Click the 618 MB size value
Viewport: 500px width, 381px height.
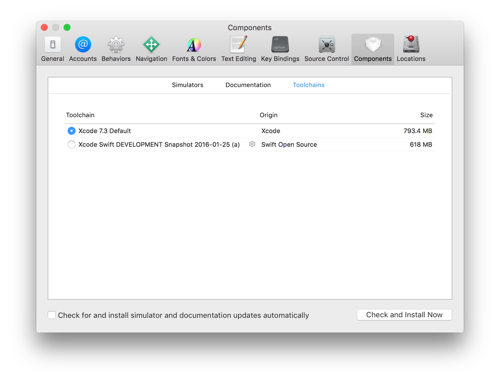(421, 144)
